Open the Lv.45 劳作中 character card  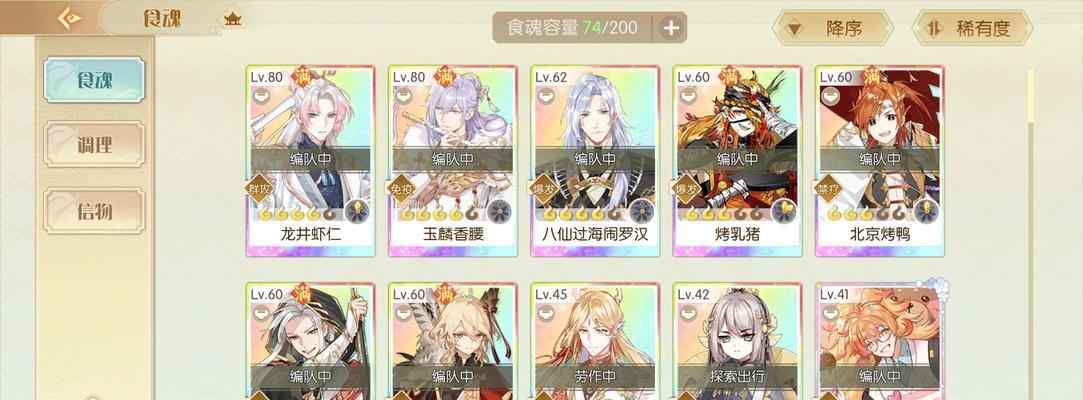595,341
